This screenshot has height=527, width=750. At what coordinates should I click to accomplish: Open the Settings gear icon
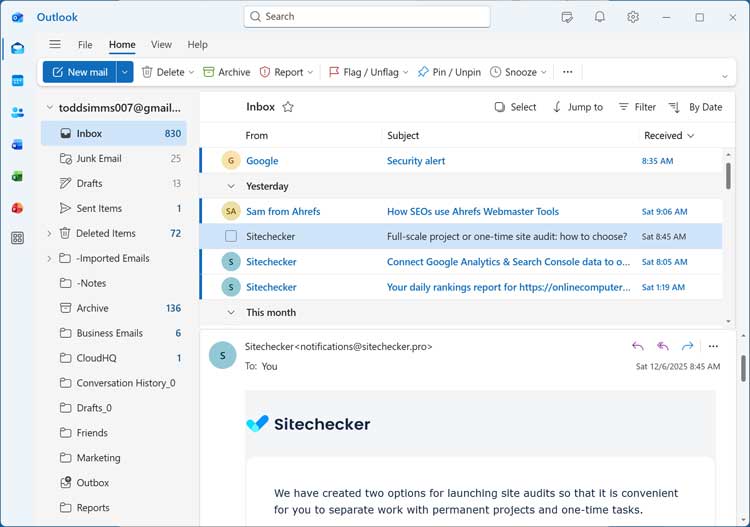(x=633, y=17)
